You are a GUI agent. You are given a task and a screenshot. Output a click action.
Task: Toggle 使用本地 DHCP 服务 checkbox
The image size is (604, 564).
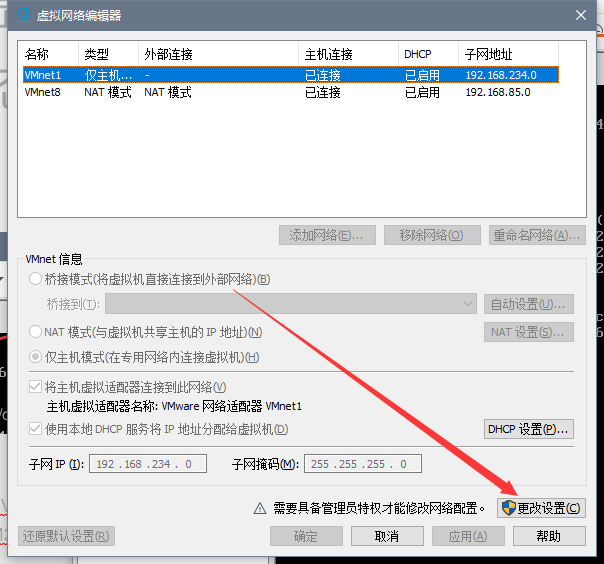point(35,429)
